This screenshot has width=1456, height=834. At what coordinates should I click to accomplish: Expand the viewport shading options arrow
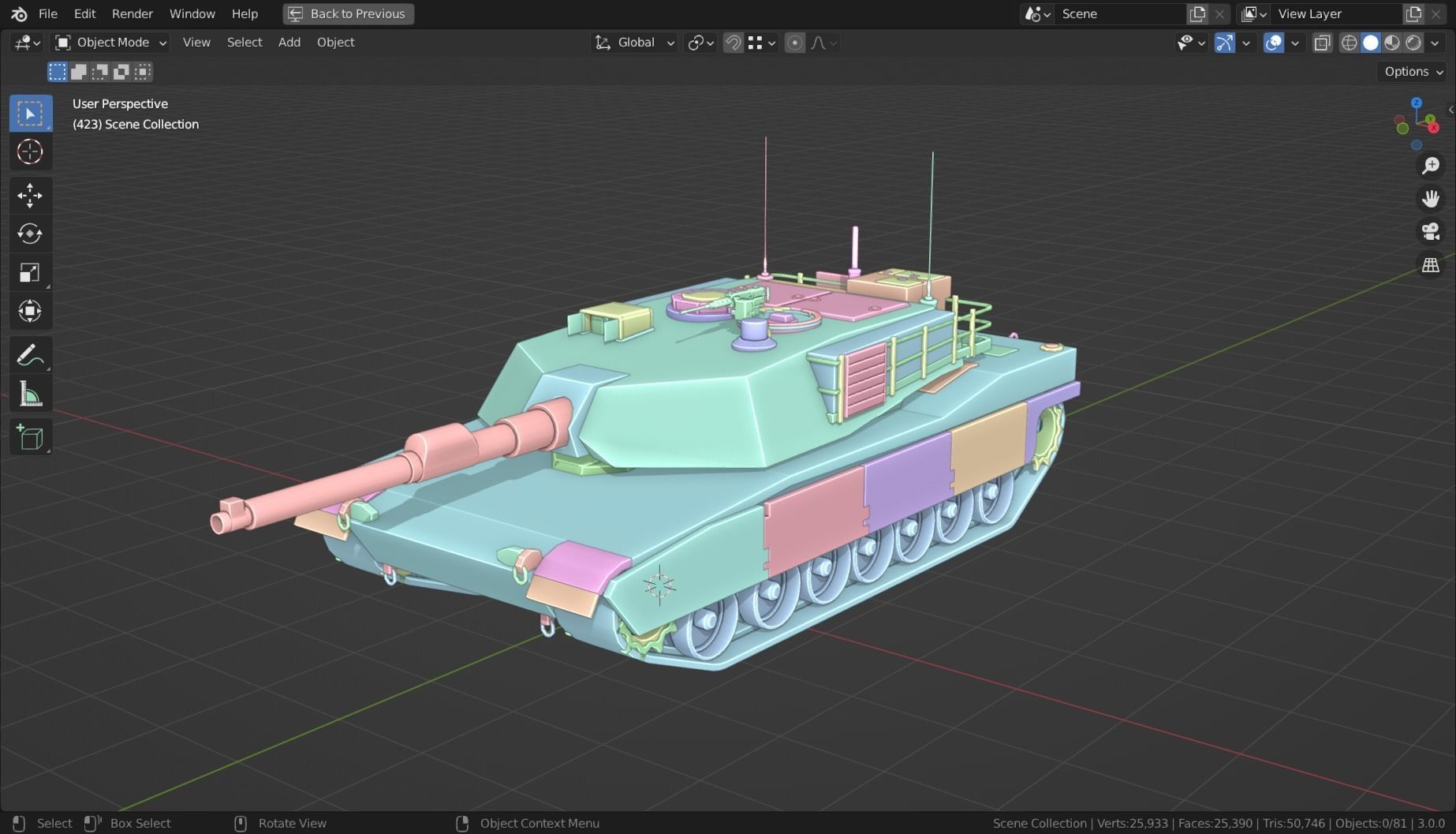tap(1435, 43)
